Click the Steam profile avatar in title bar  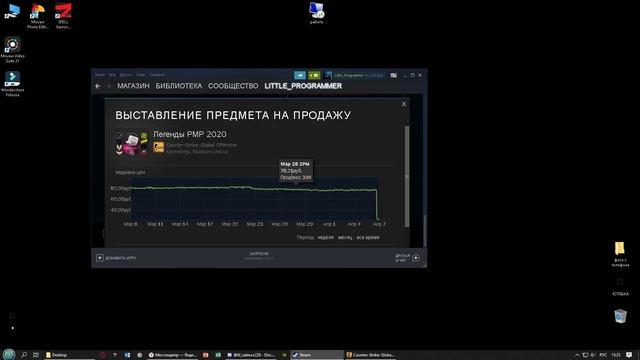[328, 75]
